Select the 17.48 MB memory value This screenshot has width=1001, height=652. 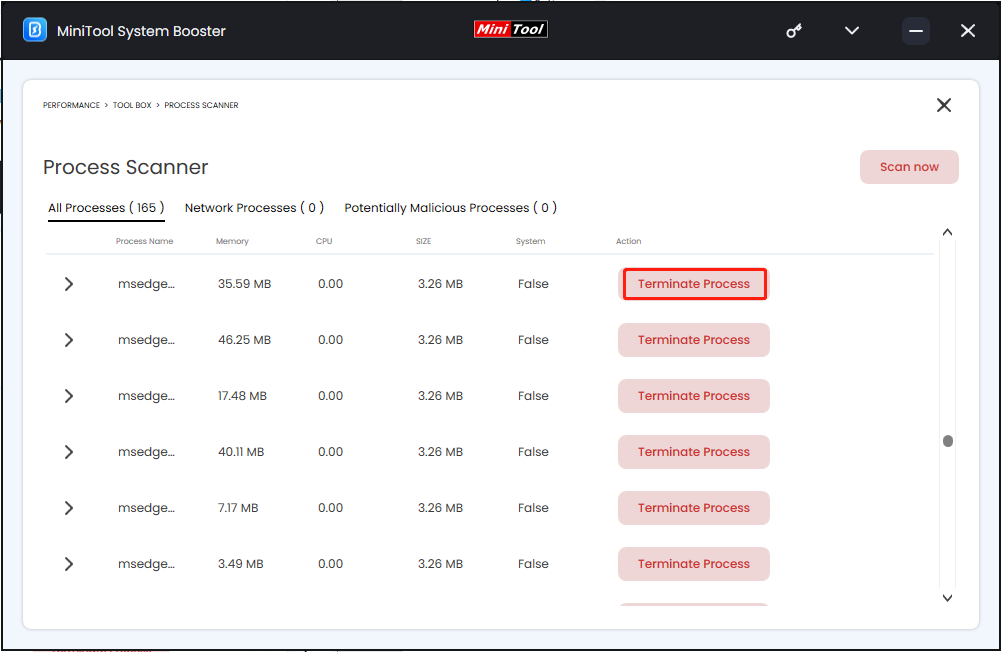pyautogui.click(x=242, y=396)
